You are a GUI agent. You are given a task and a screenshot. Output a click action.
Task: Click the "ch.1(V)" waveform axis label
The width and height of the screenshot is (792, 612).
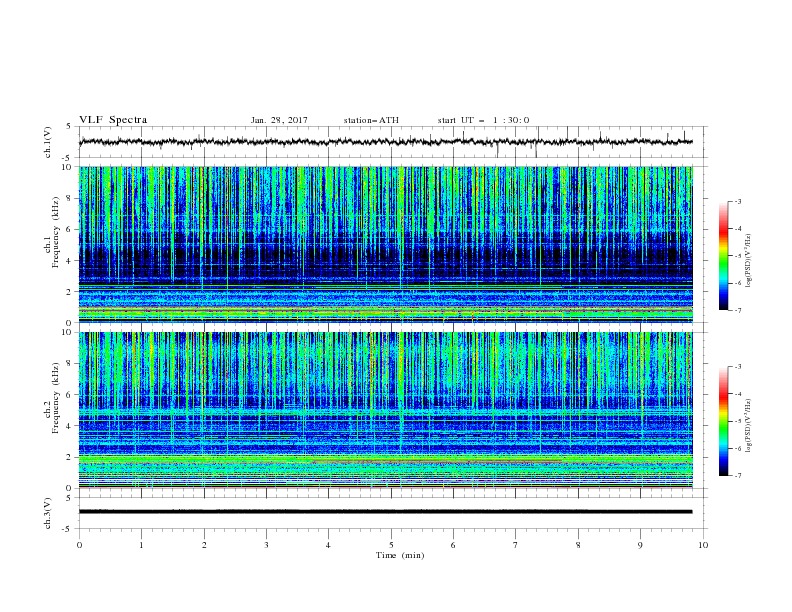48,142
